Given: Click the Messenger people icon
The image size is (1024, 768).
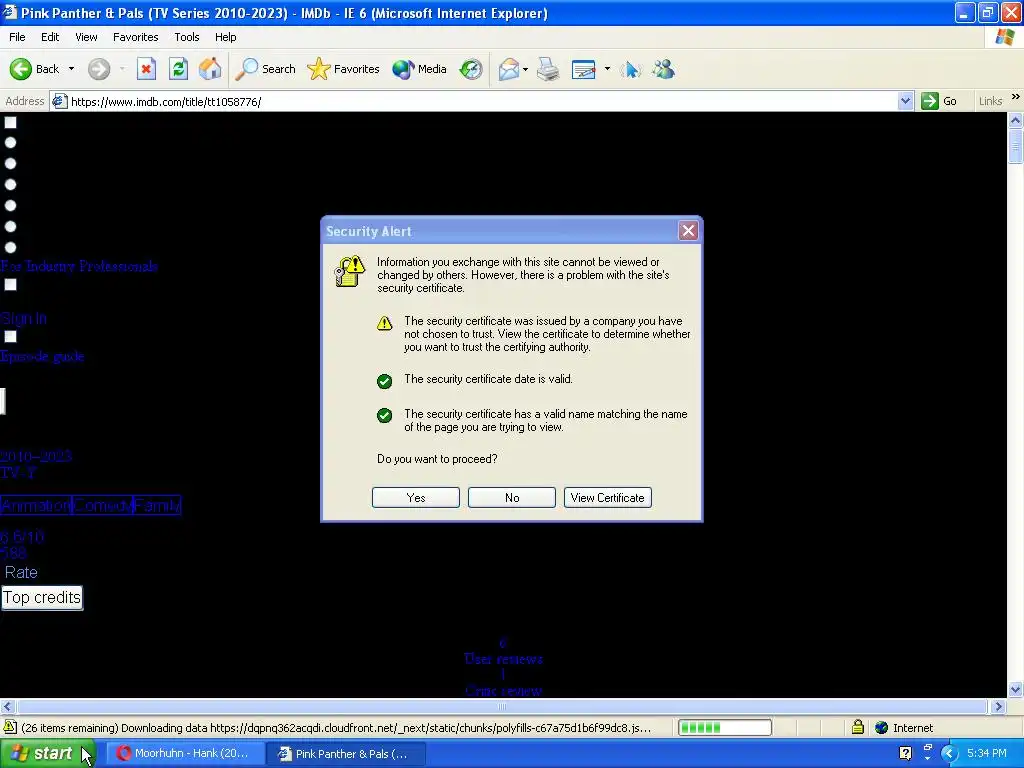Looking at the screenshot, I should (x=664, y=69).
